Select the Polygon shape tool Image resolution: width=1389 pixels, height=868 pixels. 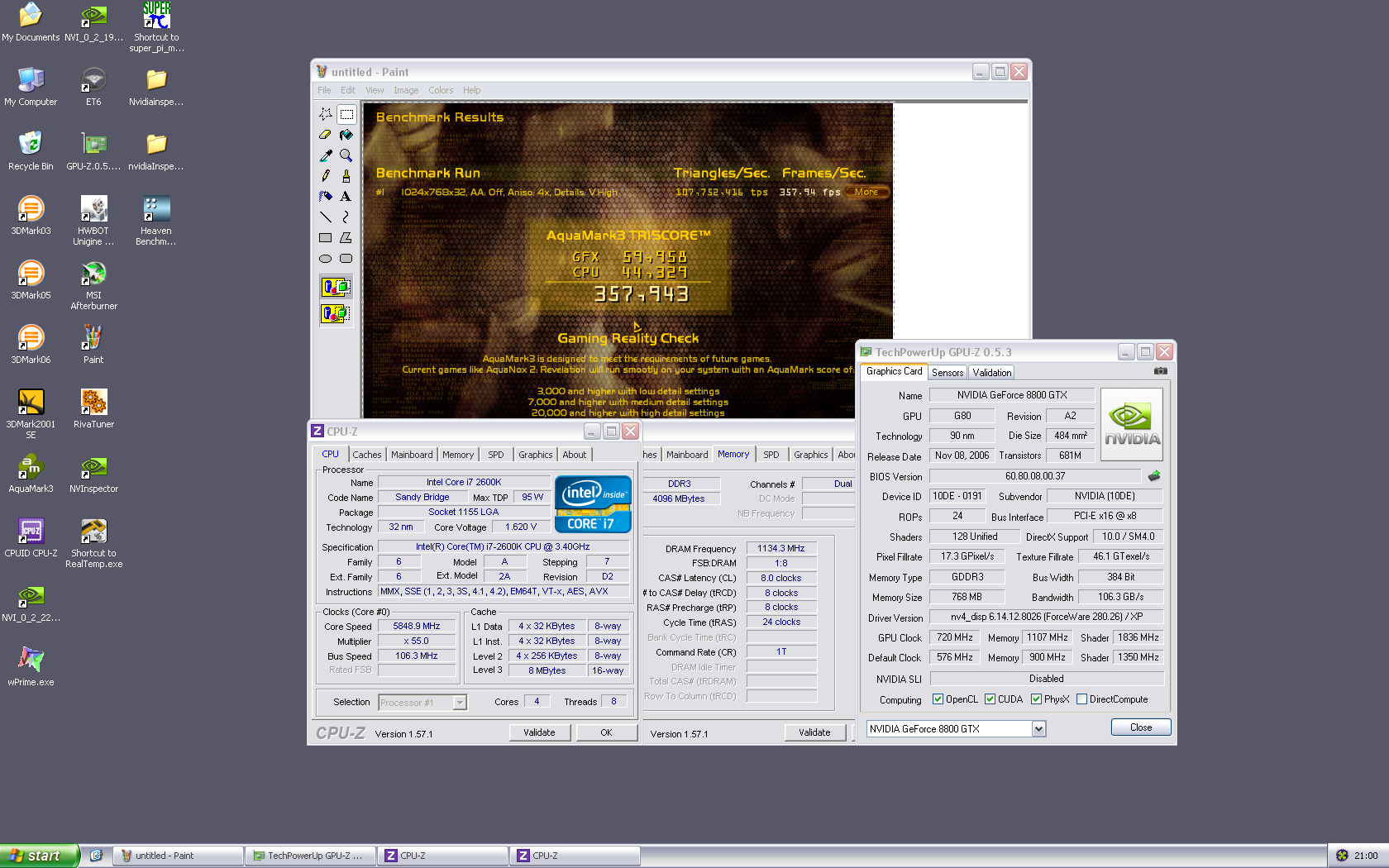tap(346, 238)
